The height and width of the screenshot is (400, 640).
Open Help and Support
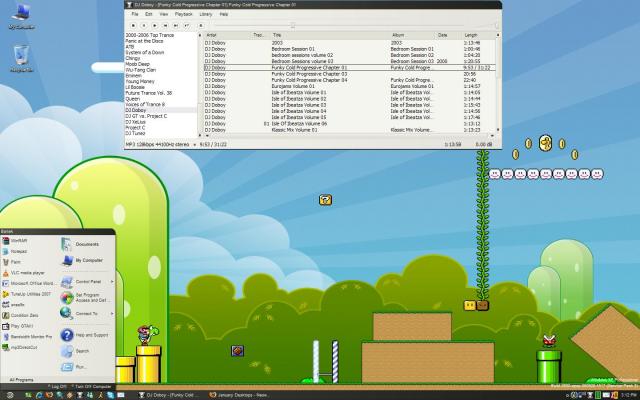(x=85, y=335)
